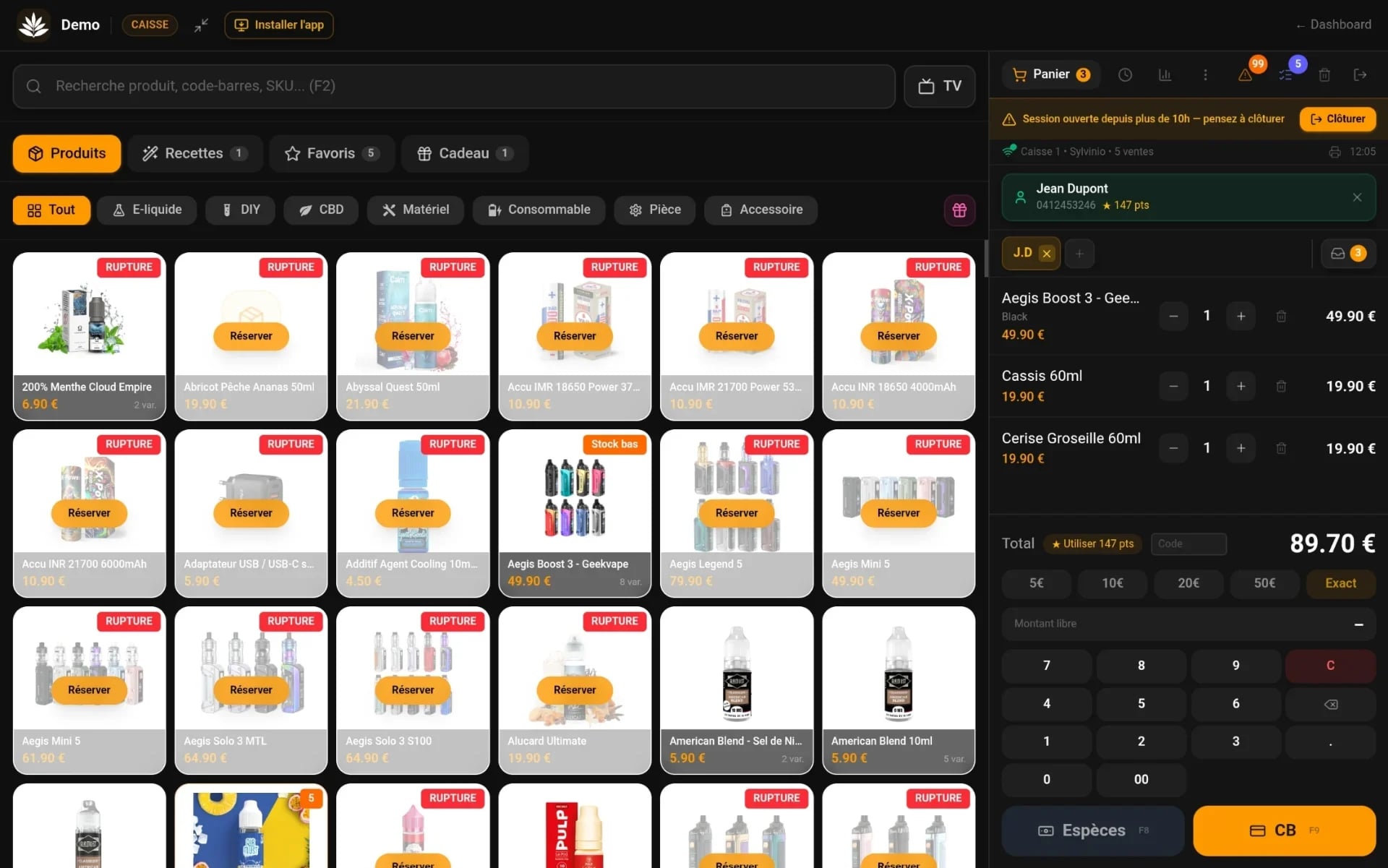Open the stock alerts warning icon
This screenshot has width=1388, height=868.
1246,74
